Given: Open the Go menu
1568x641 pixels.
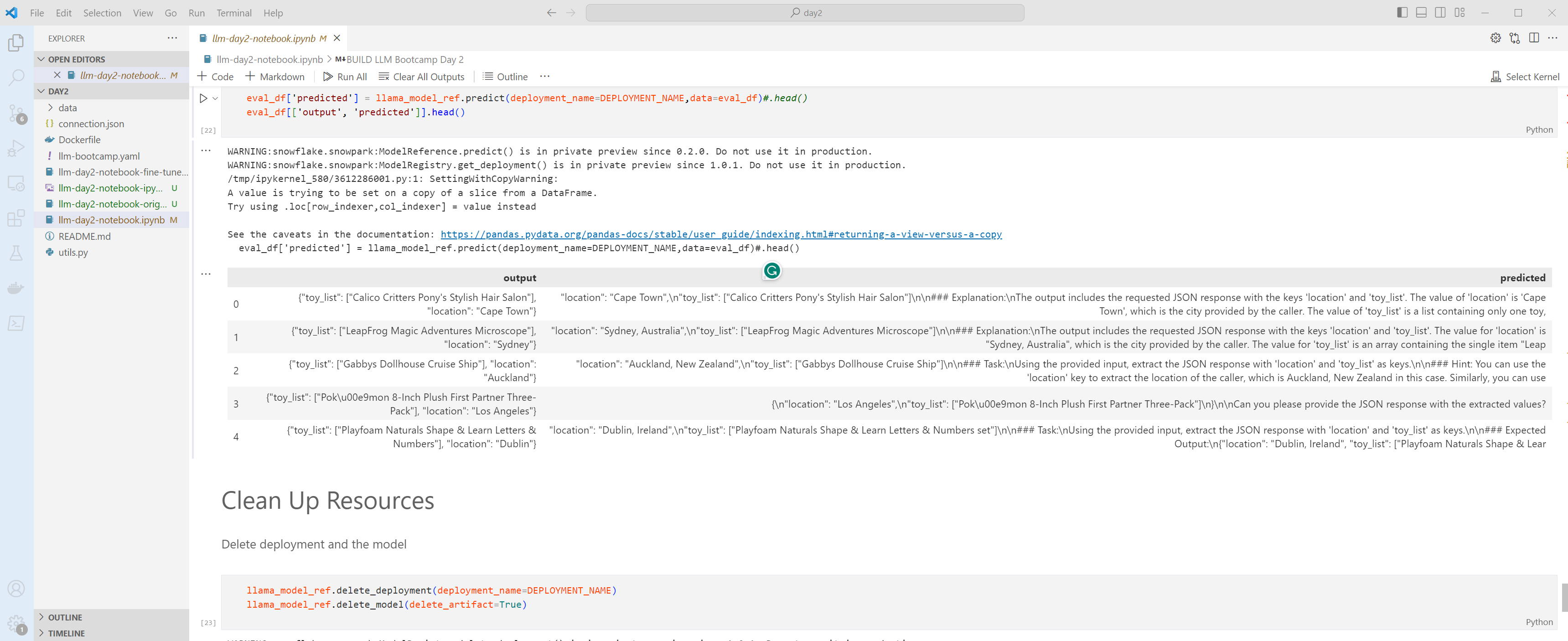Looking at the screenshot, I should click(x=171, y=13).
